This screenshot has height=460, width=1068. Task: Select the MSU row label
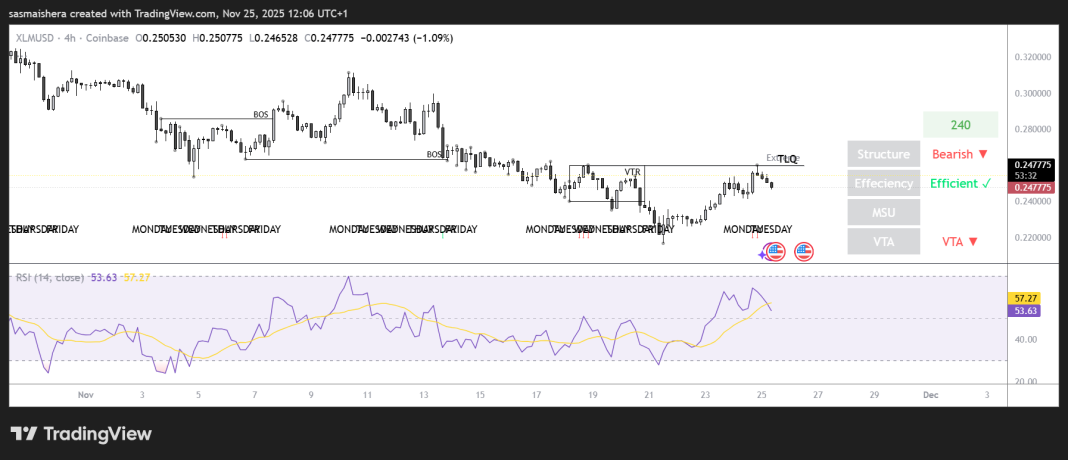(885, 212)
